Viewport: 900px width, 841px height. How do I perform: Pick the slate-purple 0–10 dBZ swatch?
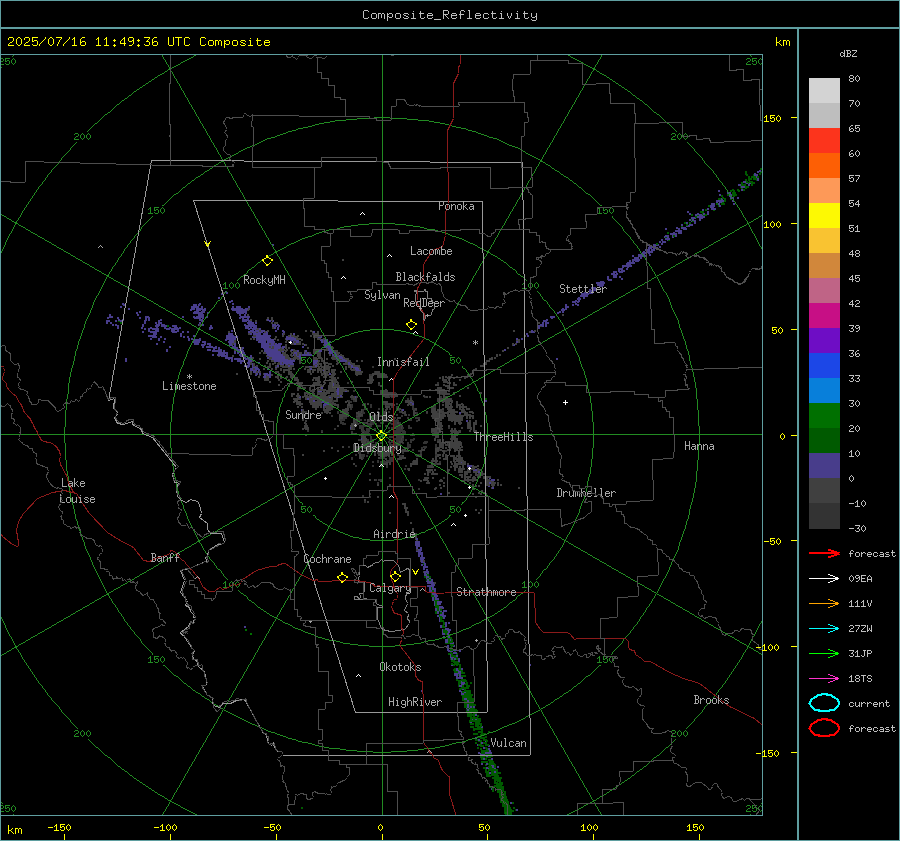point(824,466)
